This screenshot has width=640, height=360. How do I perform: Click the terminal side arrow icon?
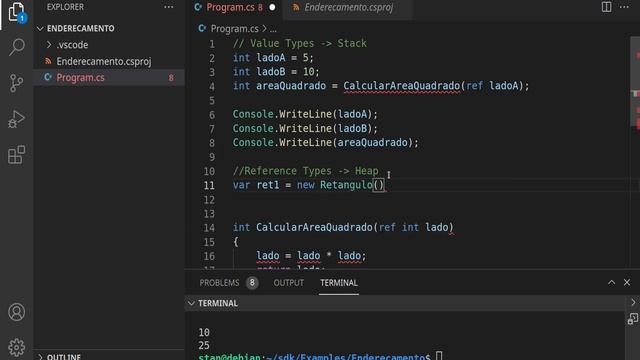pos(633,303)
